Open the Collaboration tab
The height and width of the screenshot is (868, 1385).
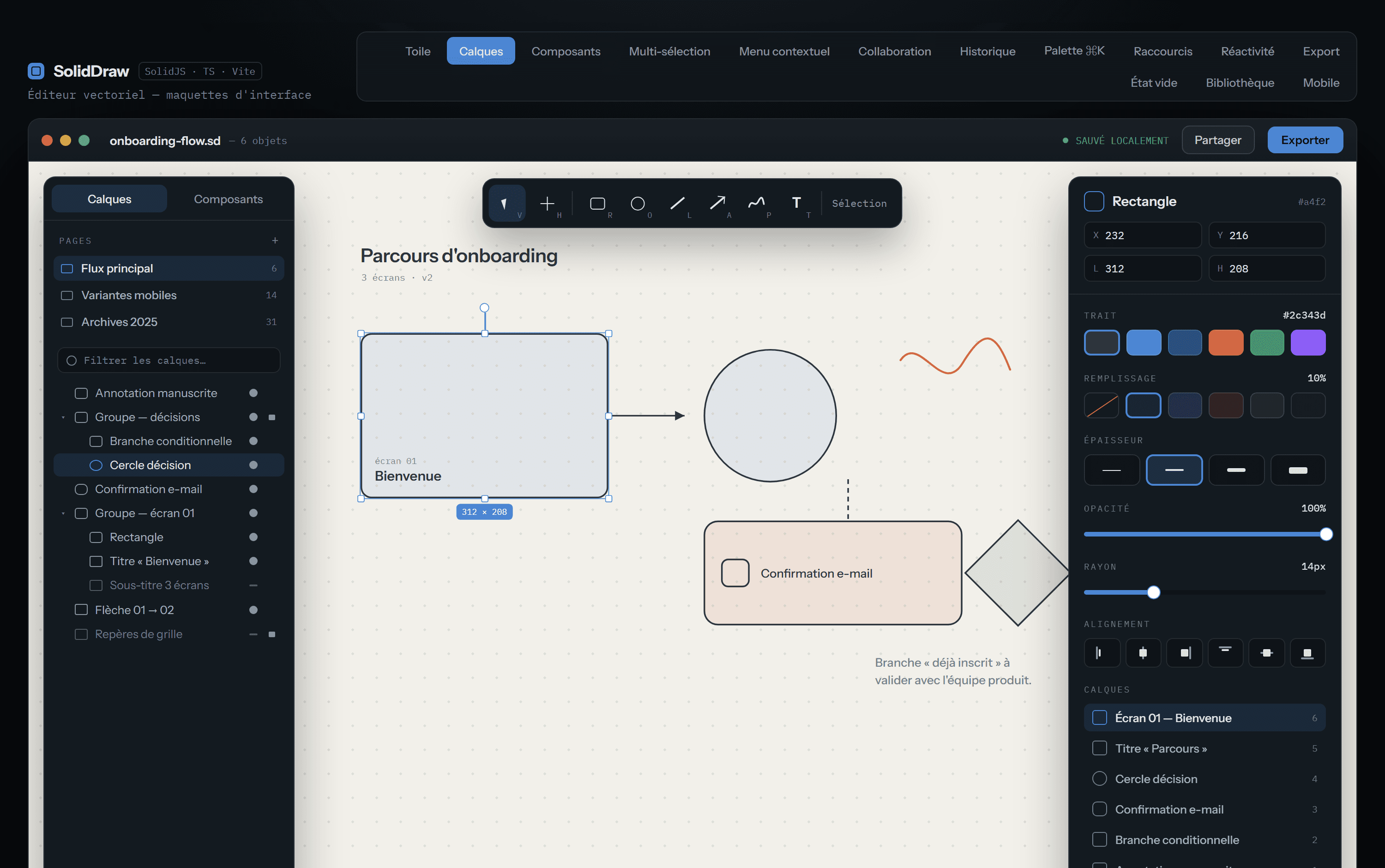[894, 51]
